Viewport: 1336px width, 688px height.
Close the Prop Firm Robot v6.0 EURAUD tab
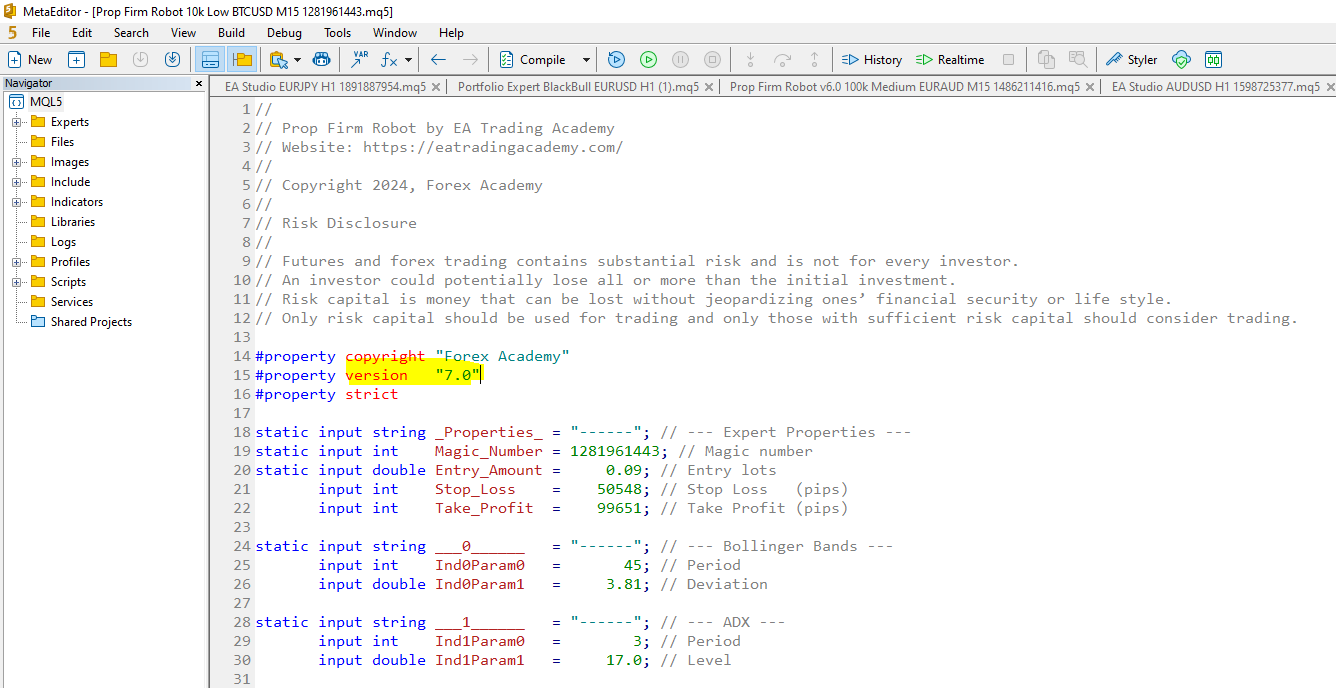point(1090,87)
